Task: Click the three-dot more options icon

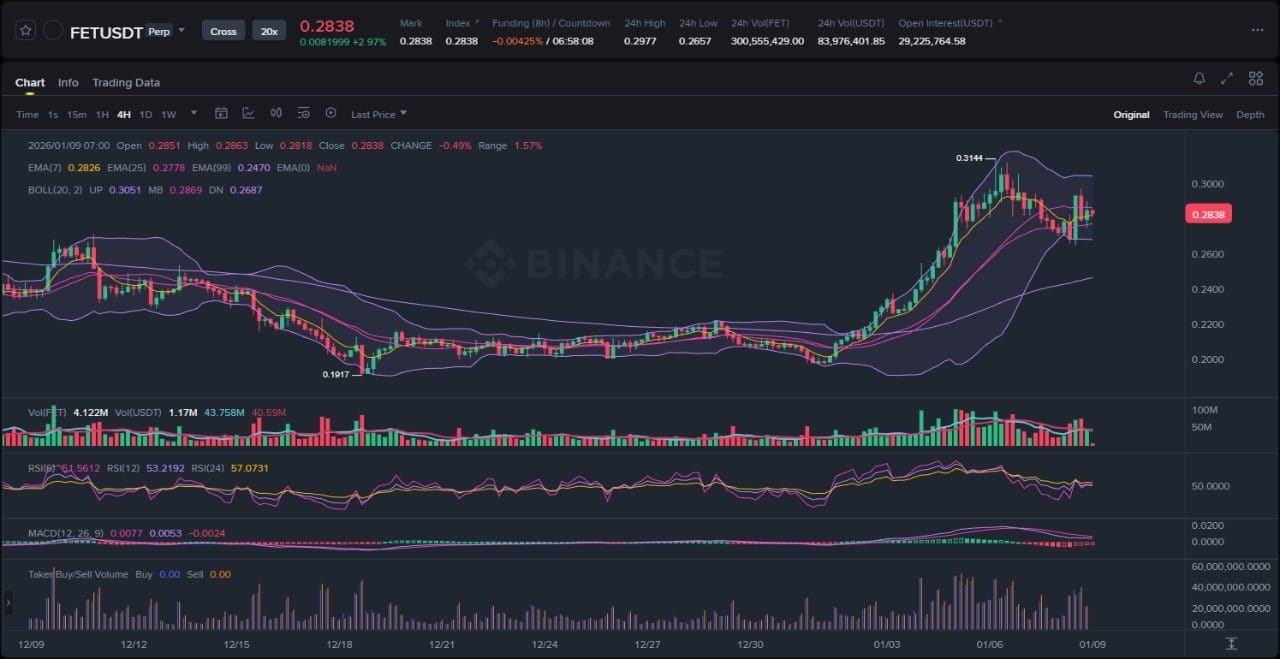Action: pos(1257,31)
